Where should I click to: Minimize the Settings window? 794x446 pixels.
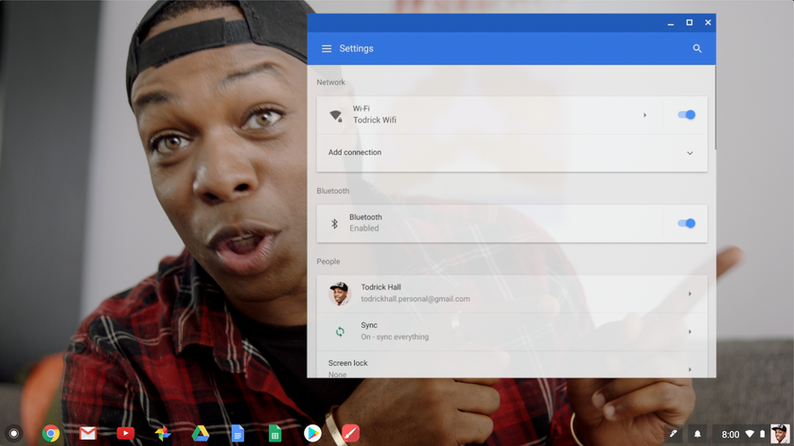pos(670,23)
